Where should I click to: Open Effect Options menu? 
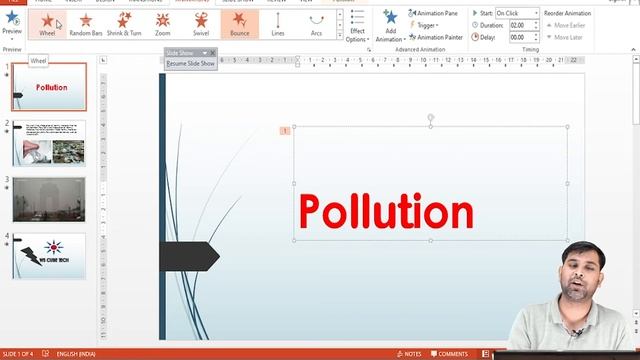(x=357, y=26)
